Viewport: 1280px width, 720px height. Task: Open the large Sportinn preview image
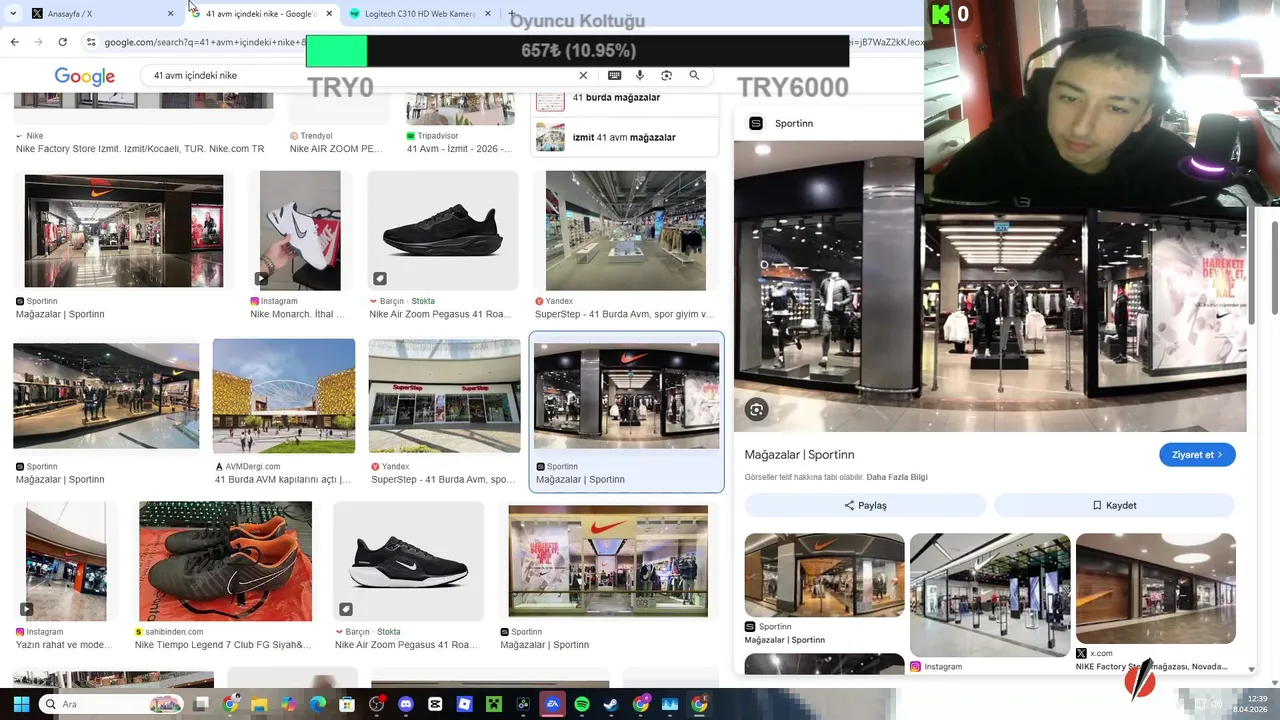tap(990, 286)
